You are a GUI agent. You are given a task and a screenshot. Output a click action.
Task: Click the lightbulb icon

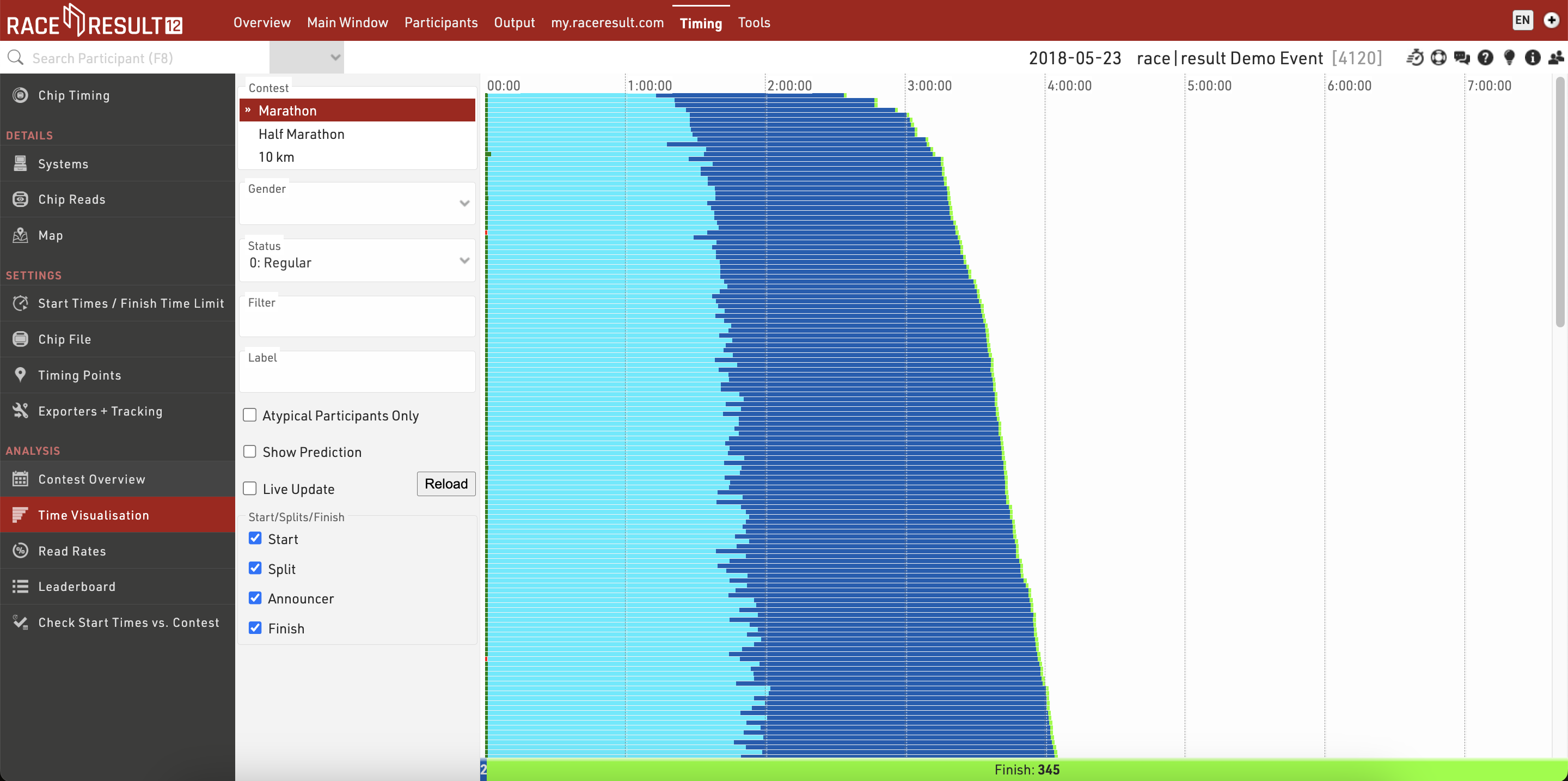point(1509,58)
